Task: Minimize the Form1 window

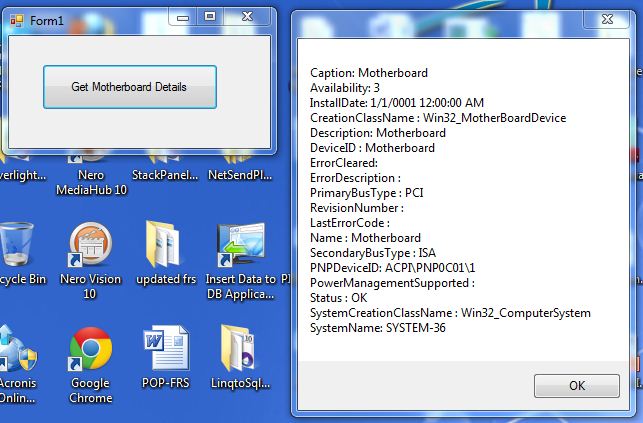Action: coord(182,18)
